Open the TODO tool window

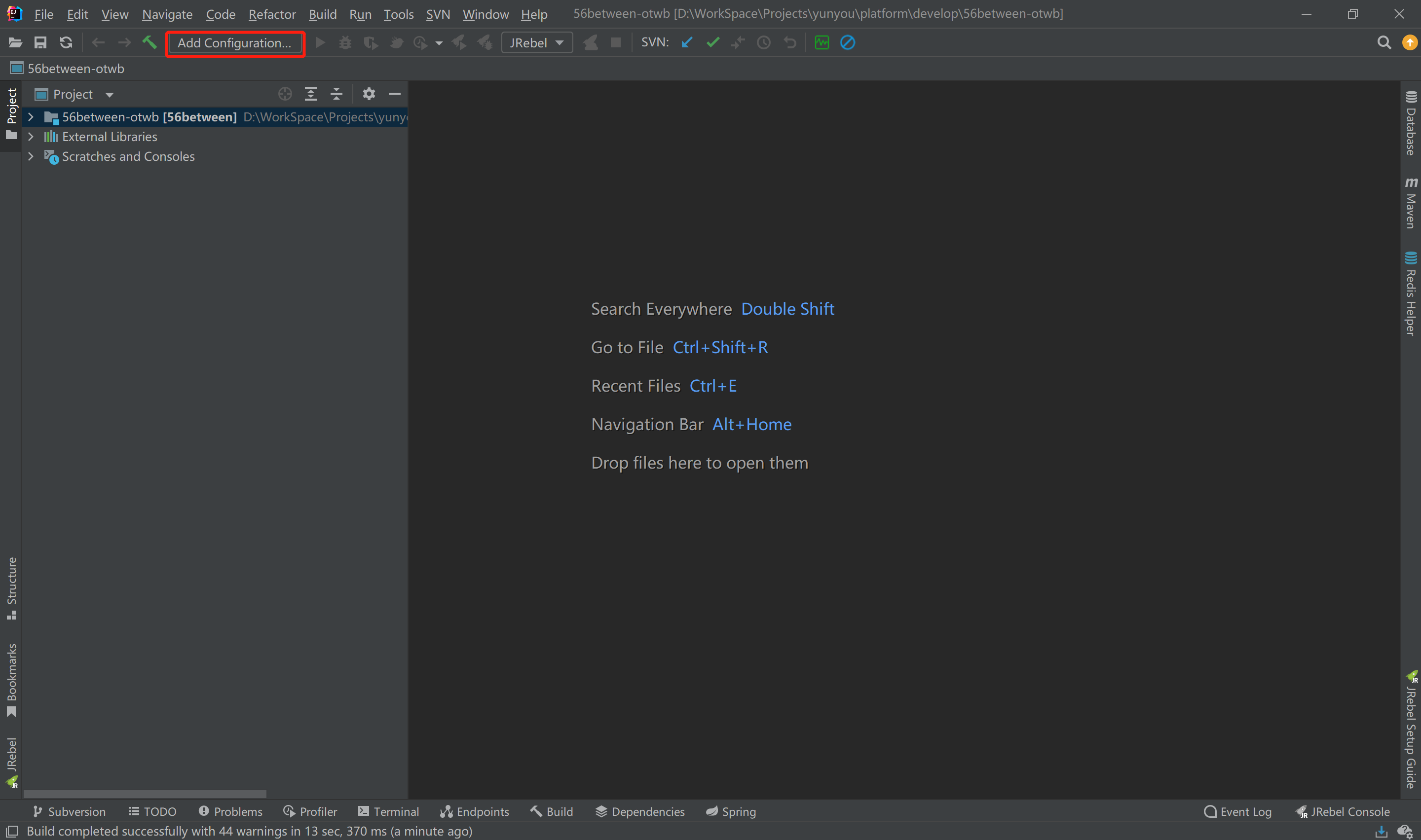pyautogui.click(x=153, y=811)
